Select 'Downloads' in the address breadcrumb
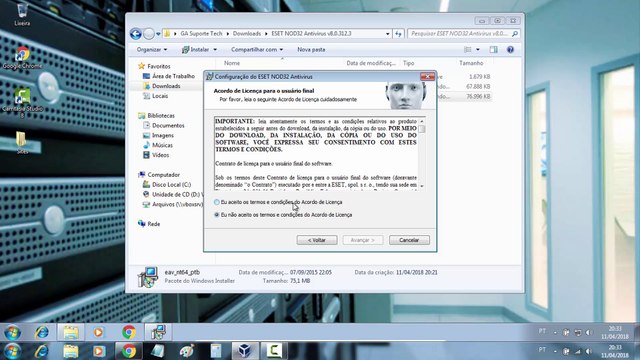 point(247,33)
